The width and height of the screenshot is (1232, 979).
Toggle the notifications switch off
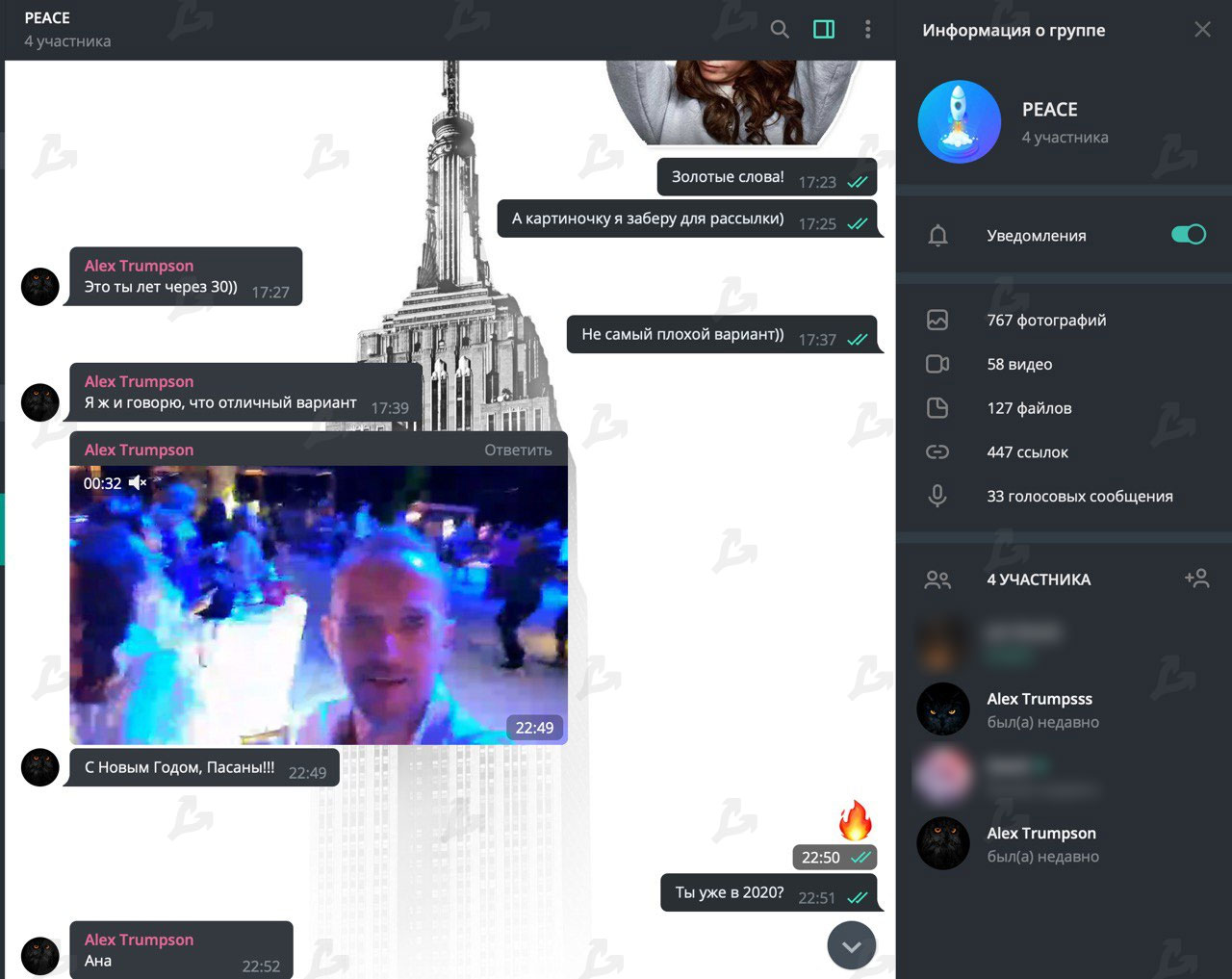pos(1188,235)
